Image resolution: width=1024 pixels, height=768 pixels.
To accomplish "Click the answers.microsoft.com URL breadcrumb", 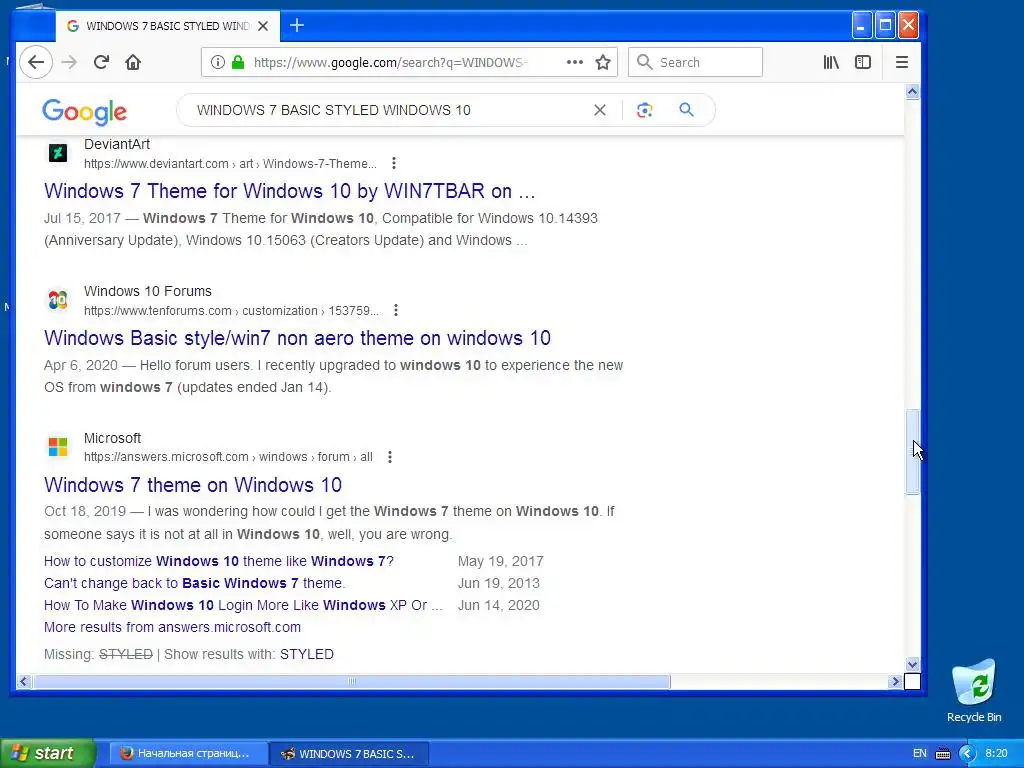I will (229, 457).
